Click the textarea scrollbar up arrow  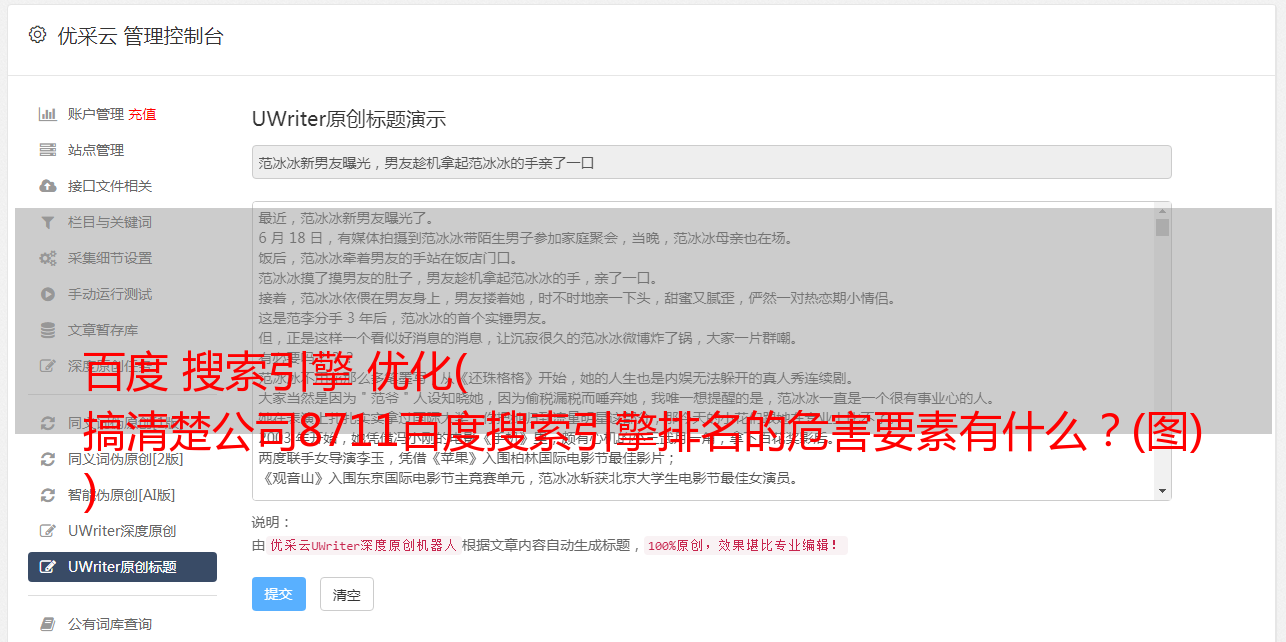tap(1162, 210)
